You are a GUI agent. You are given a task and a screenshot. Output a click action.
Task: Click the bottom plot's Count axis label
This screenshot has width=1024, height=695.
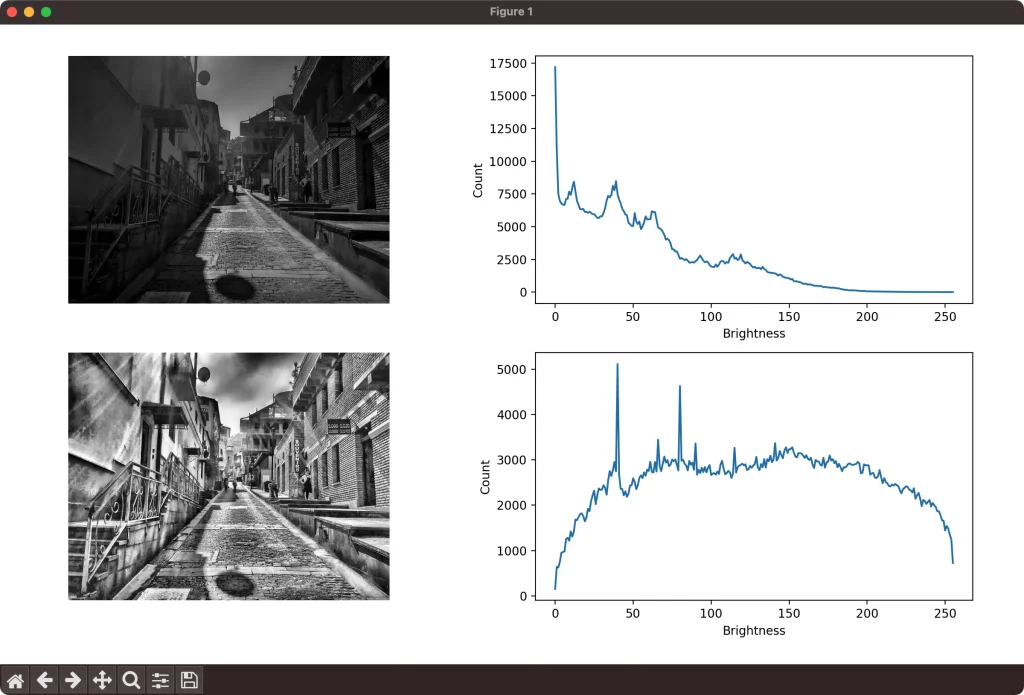click(485, 477)
